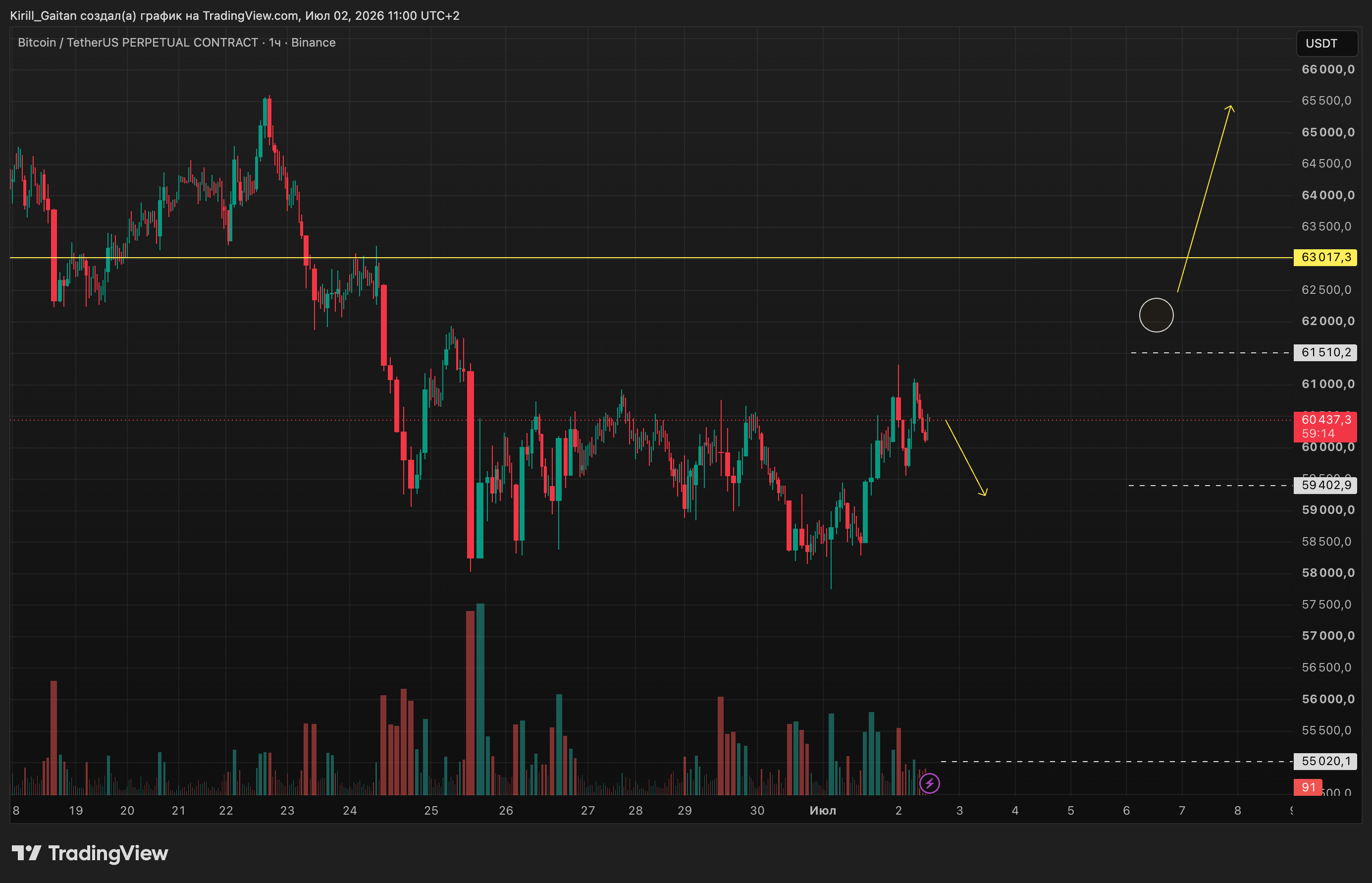Click the 62 500,0 price axis label
The height and width of the screenshot is (883, 1372).
click(x=1326, y=289)
